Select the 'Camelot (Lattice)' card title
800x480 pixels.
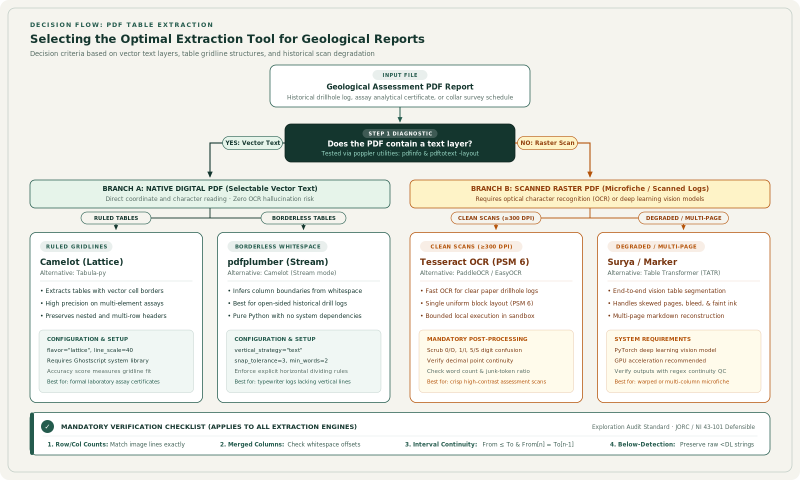coord(82,262)
